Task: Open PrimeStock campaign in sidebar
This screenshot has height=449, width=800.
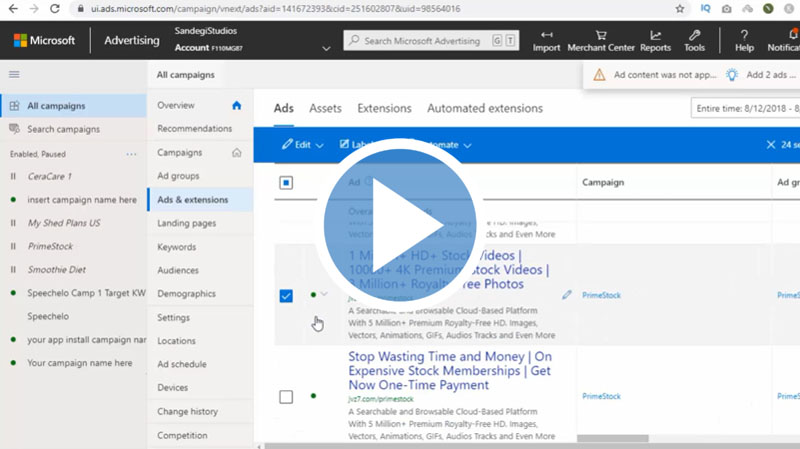Action: [50, 246]
